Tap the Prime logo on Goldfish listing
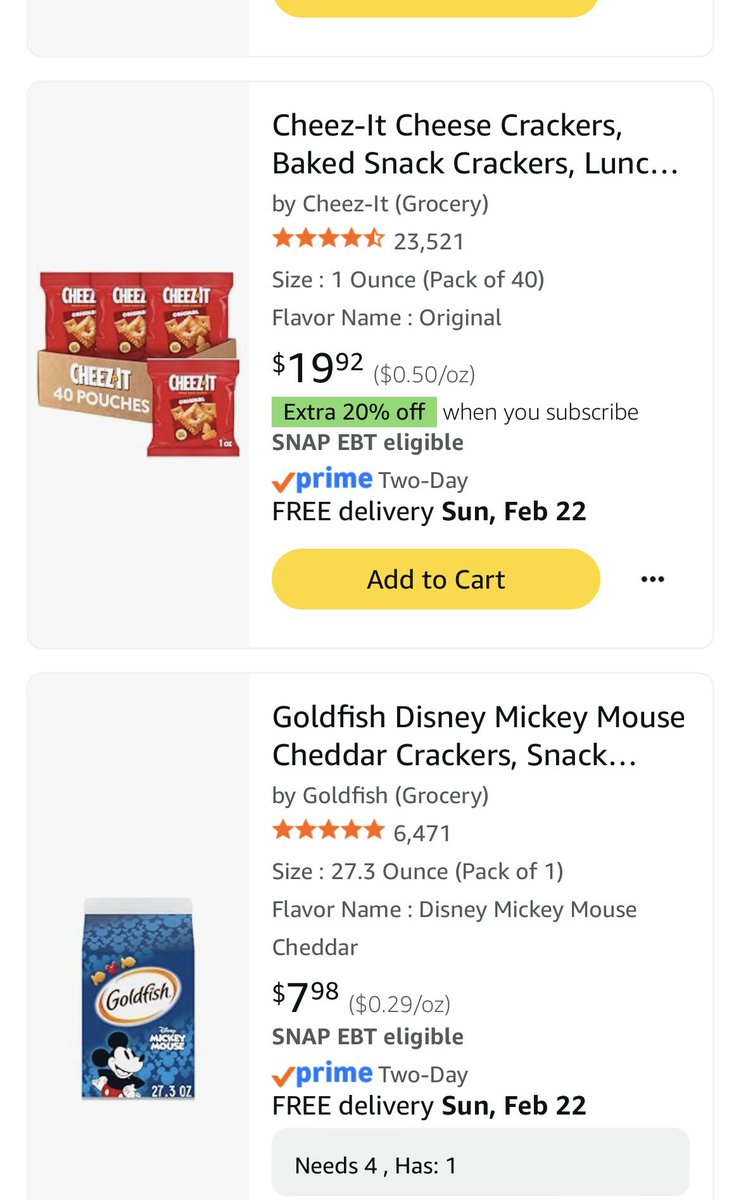This screenshot has width=741, height=1200. point(322,1074)
